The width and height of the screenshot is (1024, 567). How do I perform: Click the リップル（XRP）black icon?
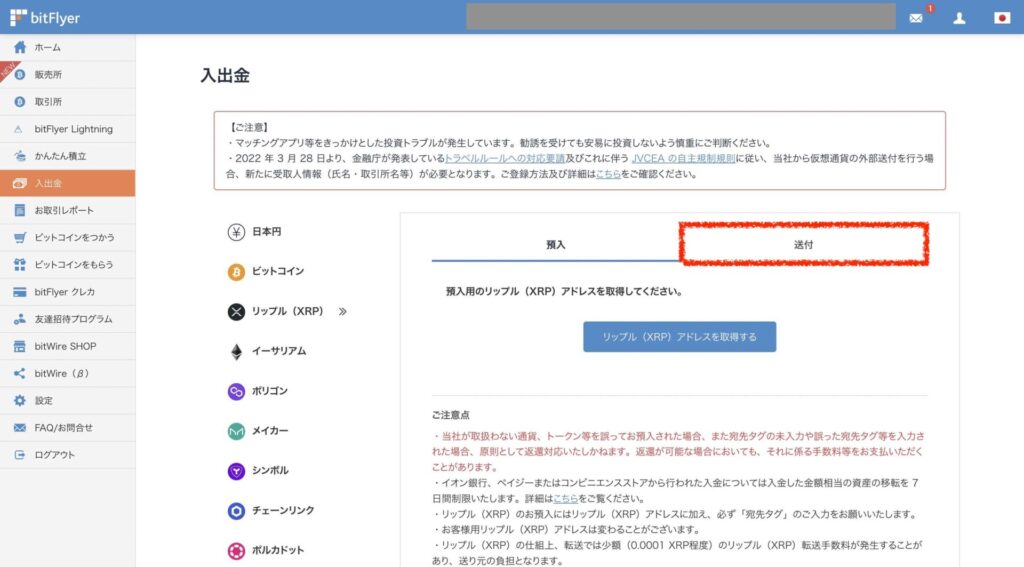click(x=236, y=312)
